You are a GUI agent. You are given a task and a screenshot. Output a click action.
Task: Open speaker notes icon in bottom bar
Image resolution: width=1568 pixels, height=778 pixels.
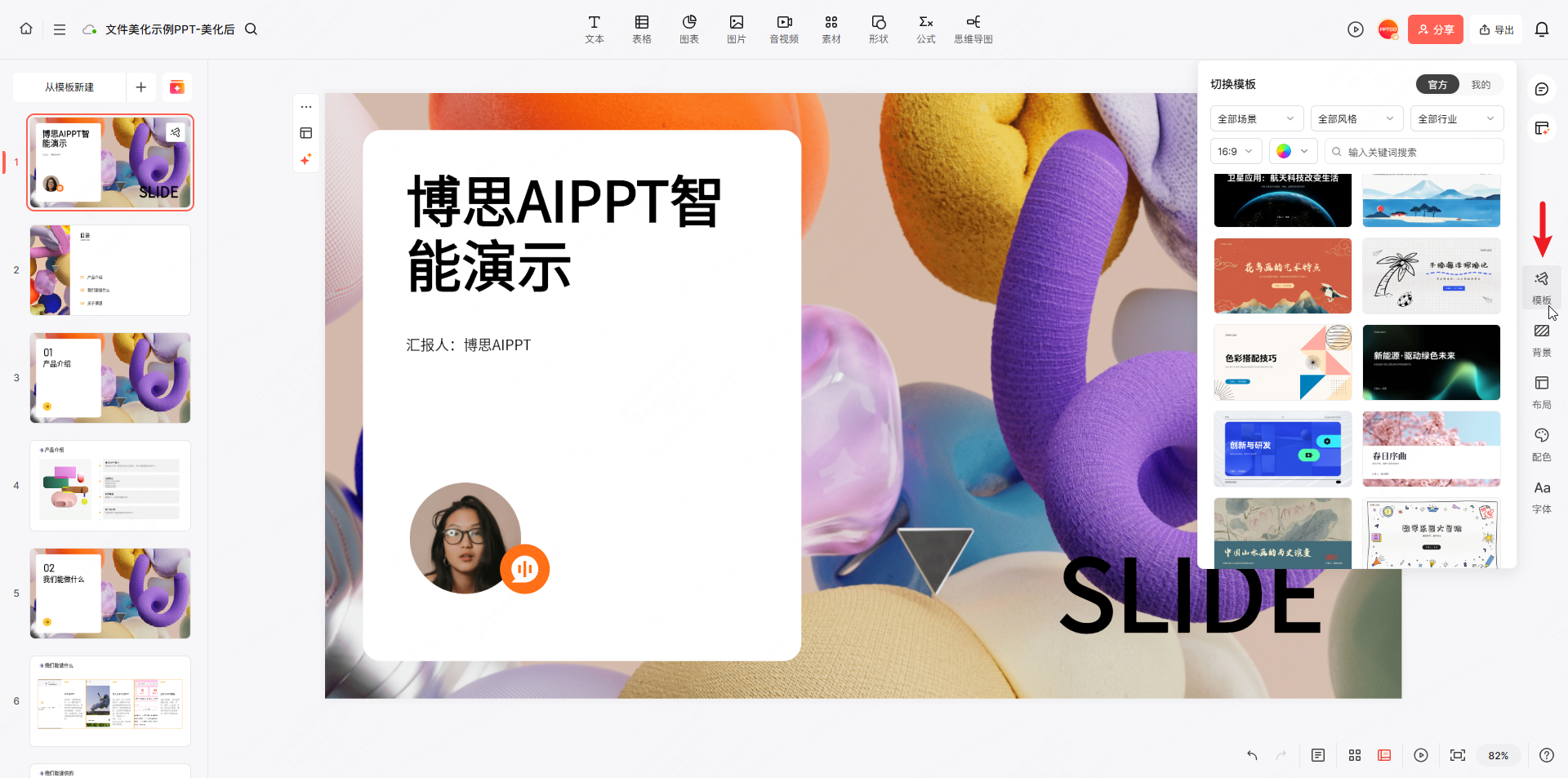point(1318,755)
